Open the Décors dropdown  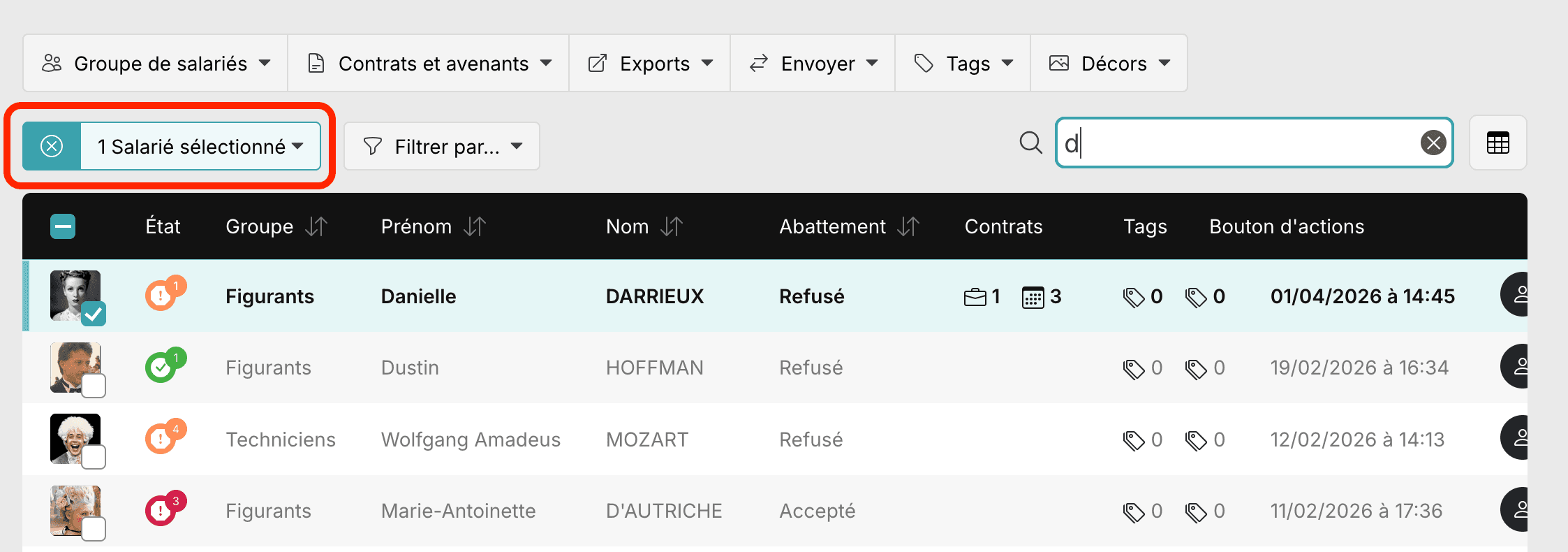click(1109, 63)
